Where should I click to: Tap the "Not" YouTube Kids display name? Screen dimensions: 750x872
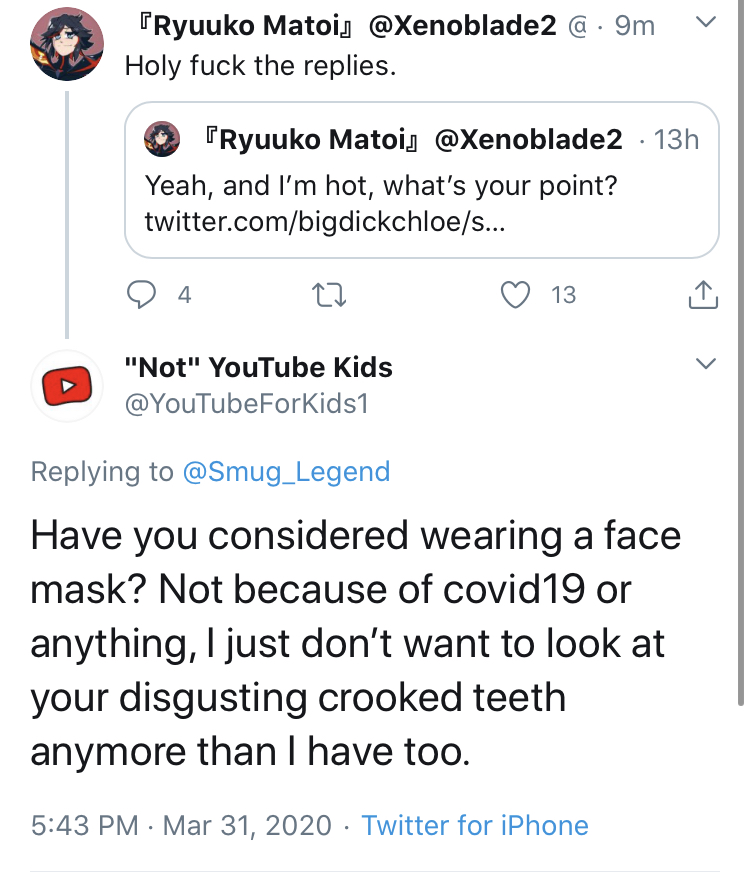coord(259,367)
